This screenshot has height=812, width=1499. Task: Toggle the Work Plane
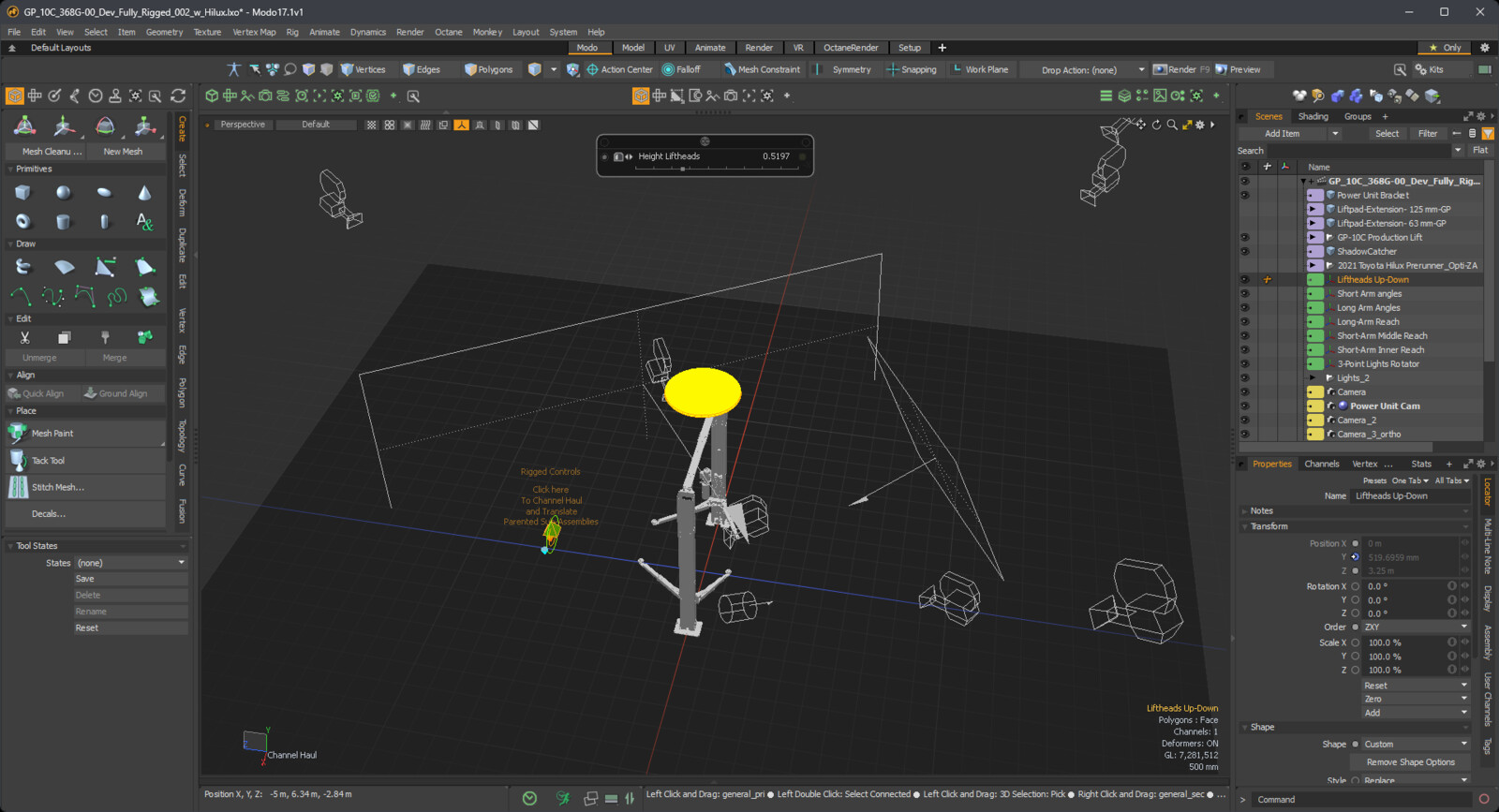pos(980,69)
